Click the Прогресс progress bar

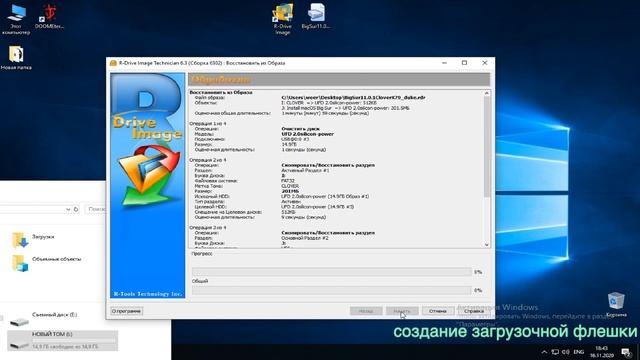[332, 272]
